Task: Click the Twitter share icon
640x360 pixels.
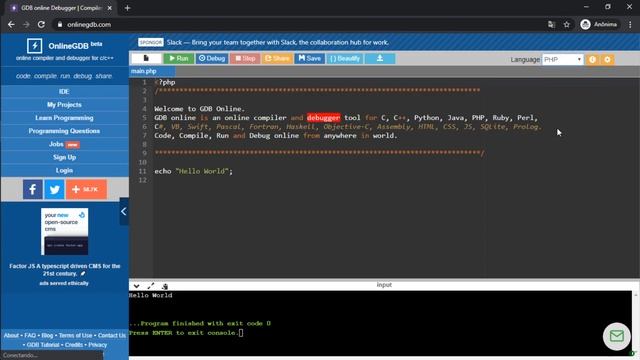Action: tap(54, 189)
